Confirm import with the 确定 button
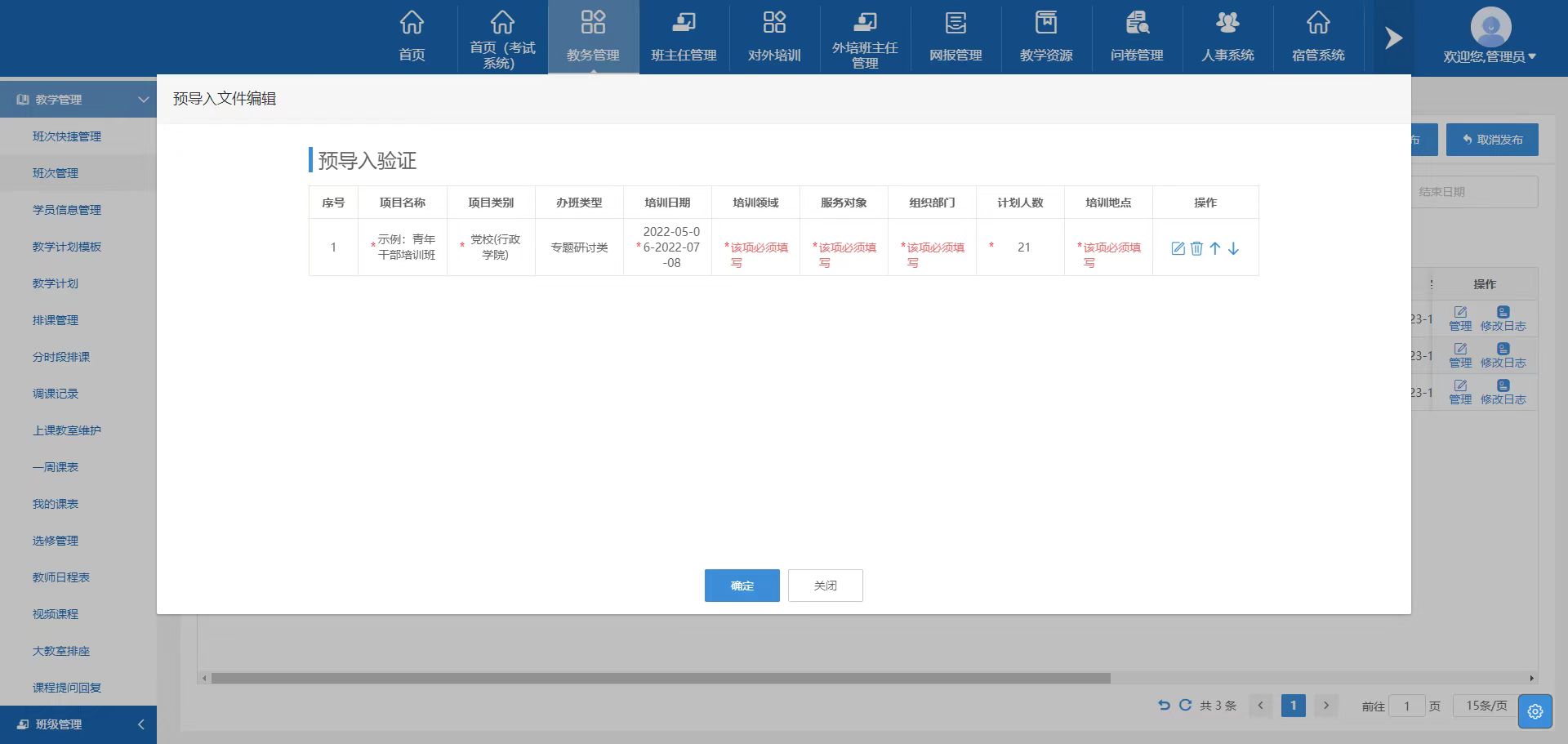Viewport: 1568px width, 744px height. pos(742,586)
